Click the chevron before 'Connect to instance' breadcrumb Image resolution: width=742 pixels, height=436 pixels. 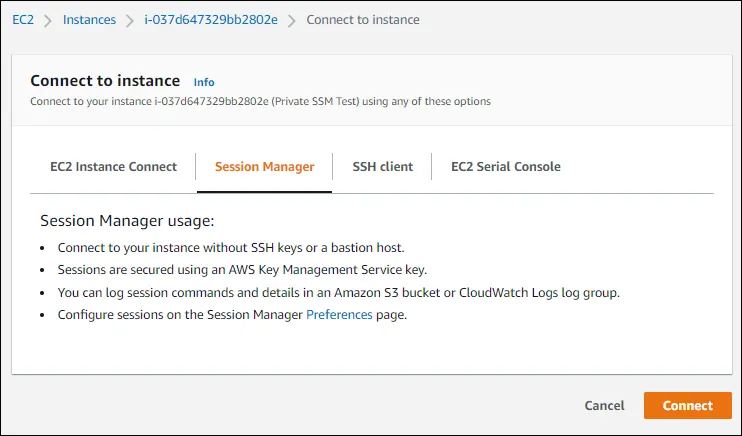click(x=292, y=20)
